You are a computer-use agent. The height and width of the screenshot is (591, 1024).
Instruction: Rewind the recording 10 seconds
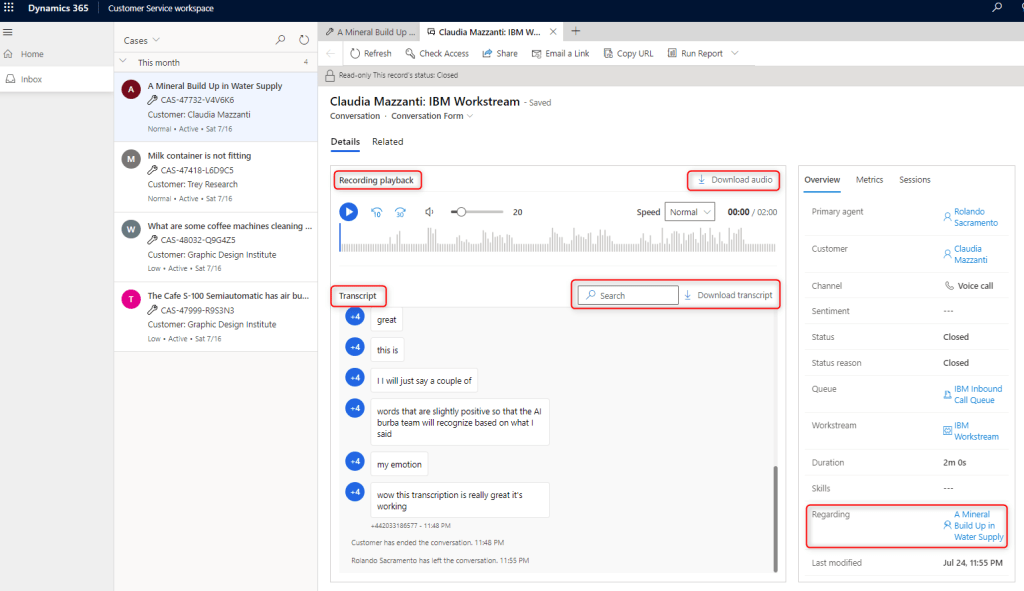[377, 212]
